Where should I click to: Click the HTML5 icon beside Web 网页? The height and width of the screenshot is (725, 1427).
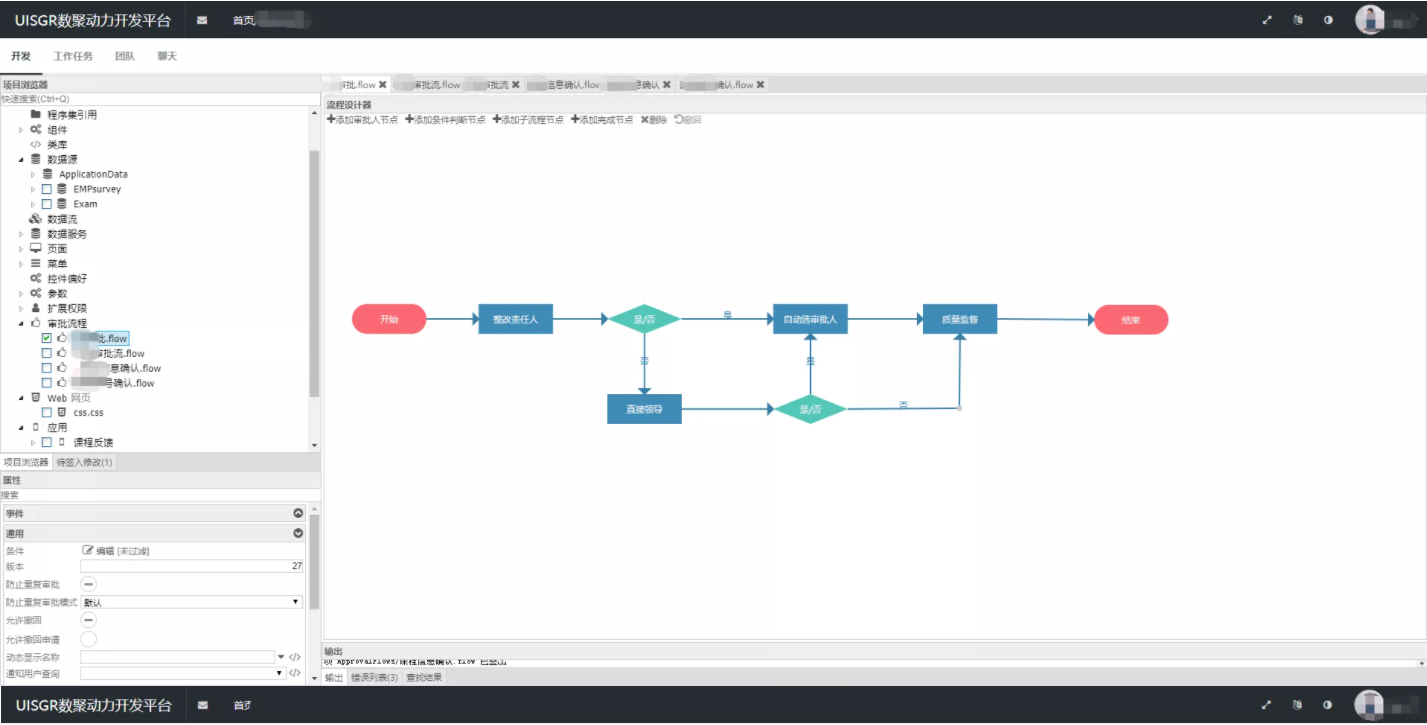coord(36,397)
